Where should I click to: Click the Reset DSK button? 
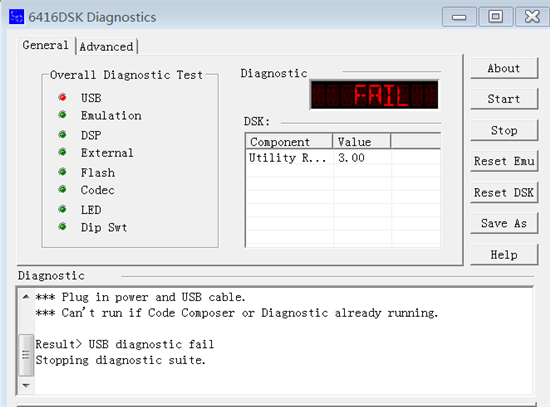tap(504, 192)
